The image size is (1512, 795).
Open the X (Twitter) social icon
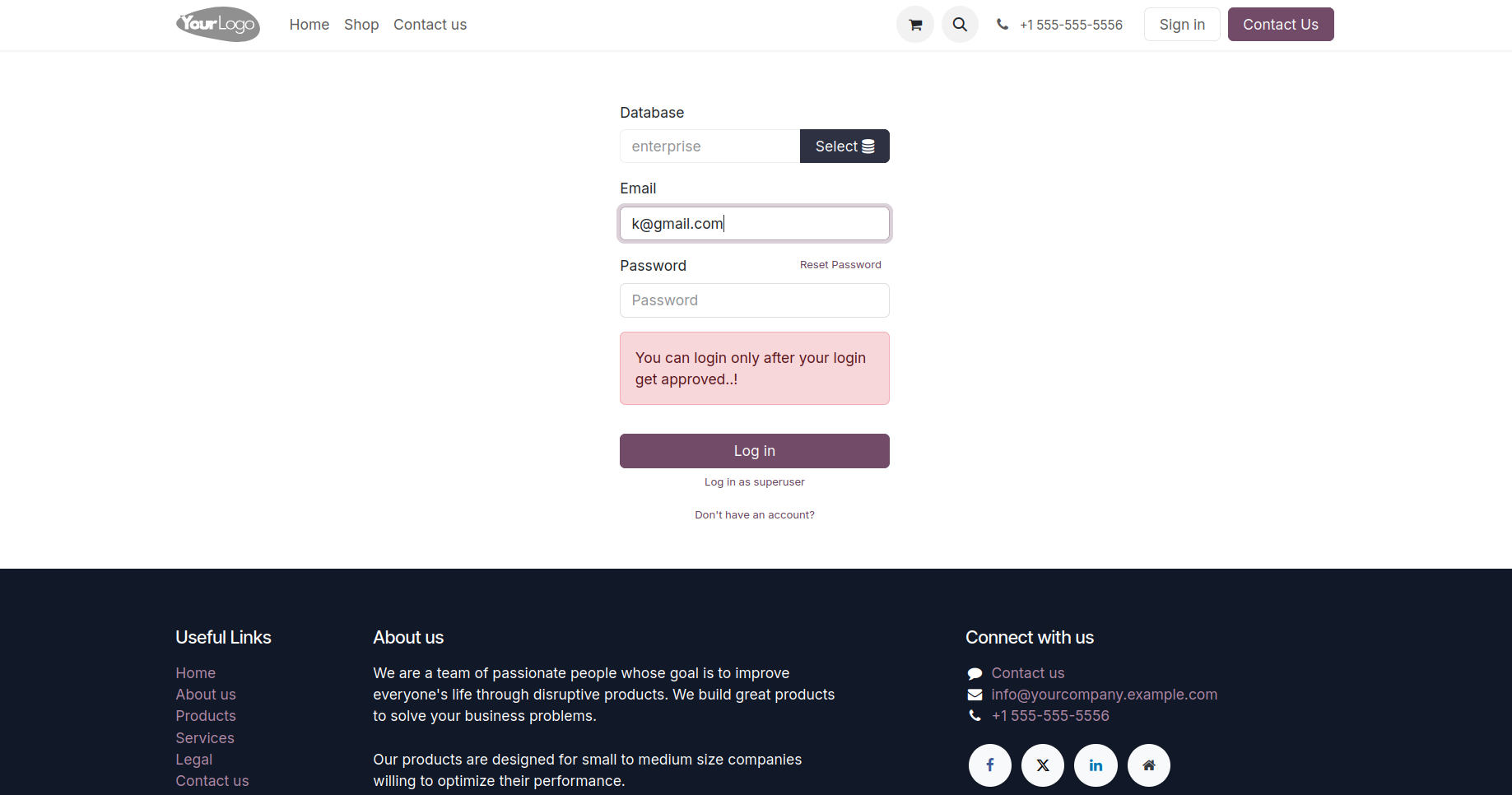[1042, 765]
